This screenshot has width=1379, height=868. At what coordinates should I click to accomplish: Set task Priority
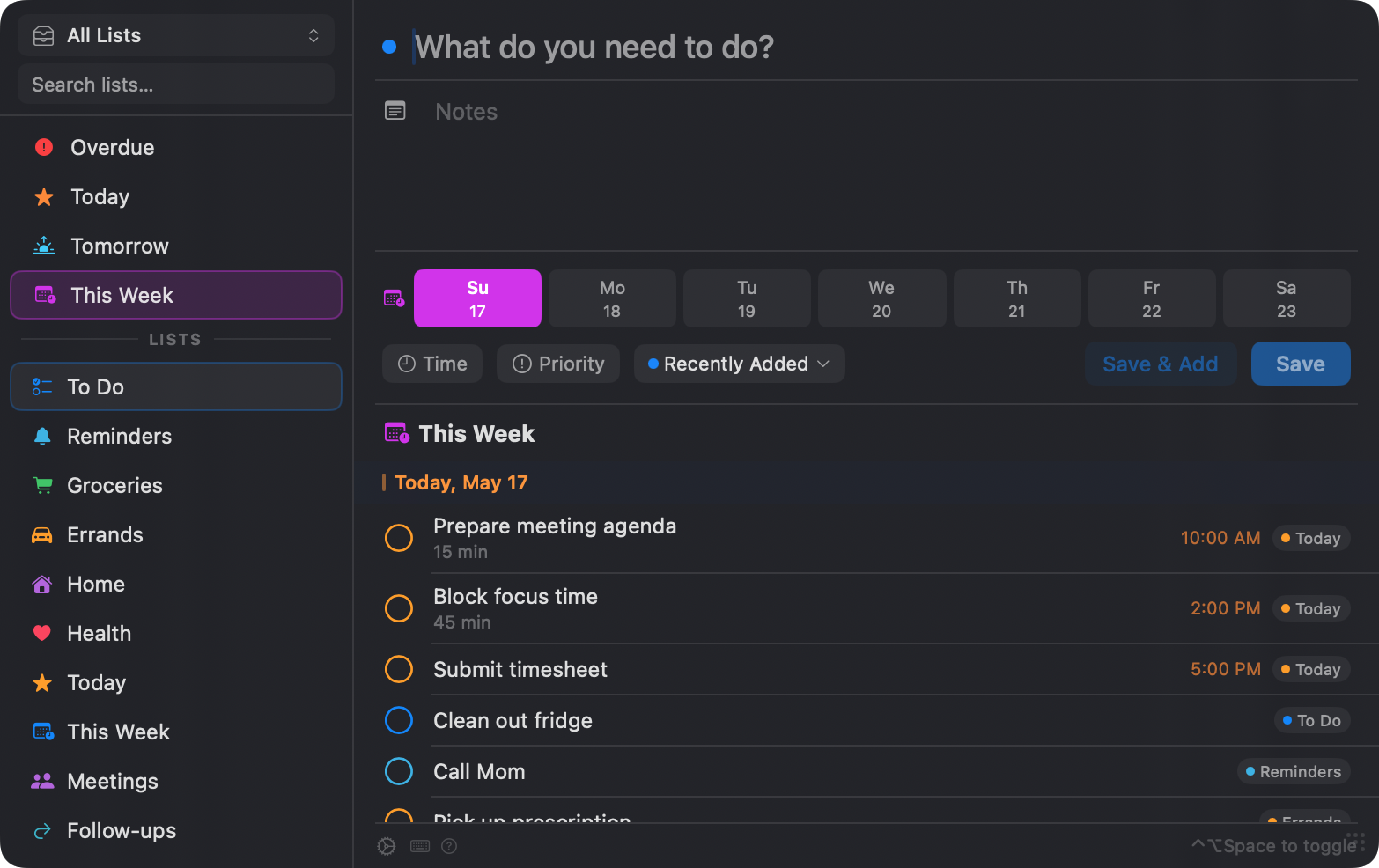(x=558, y=364)
